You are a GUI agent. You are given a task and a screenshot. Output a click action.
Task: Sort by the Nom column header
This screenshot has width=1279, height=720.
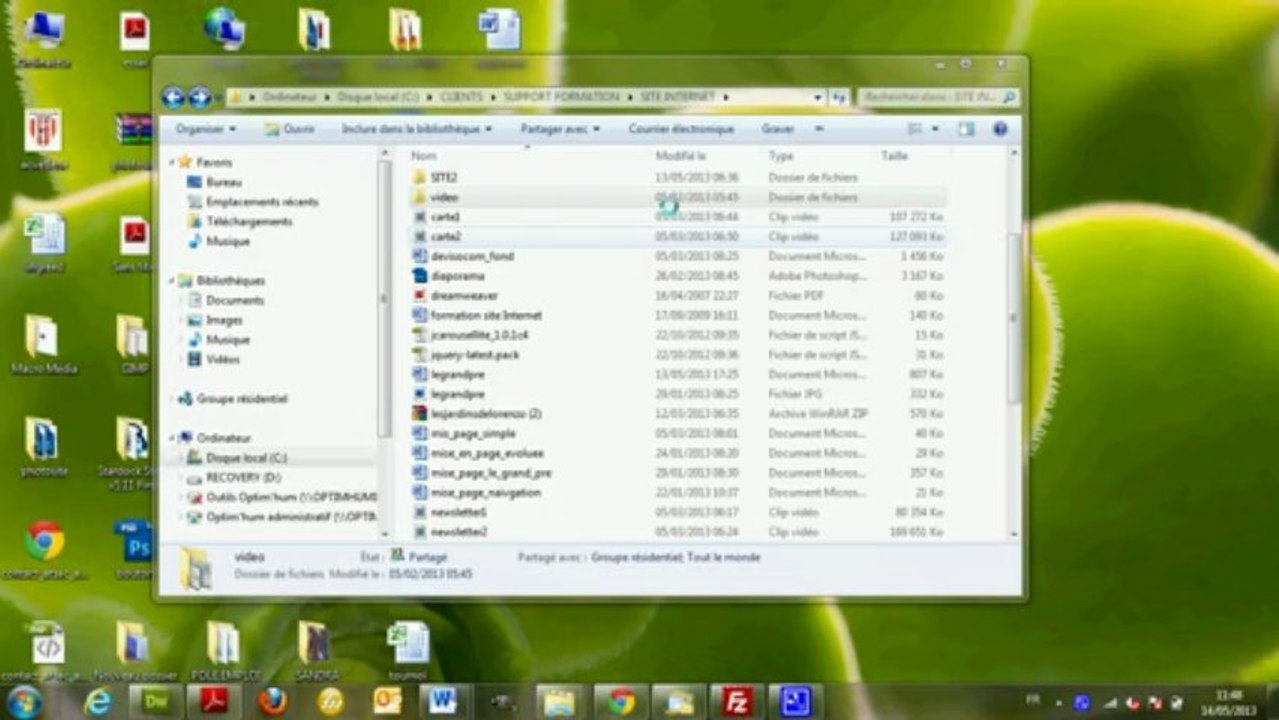(x=424, y=156)
